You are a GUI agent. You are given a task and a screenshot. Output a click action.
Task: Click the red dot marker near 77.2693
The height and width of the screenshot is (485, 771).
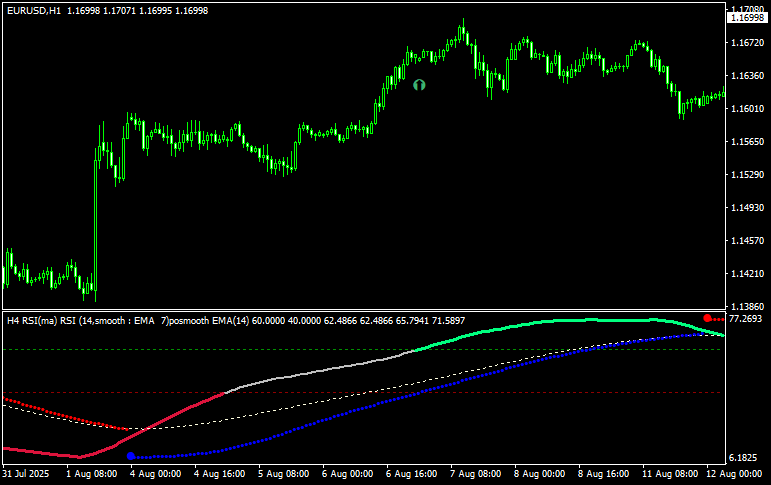click(708, 318)
